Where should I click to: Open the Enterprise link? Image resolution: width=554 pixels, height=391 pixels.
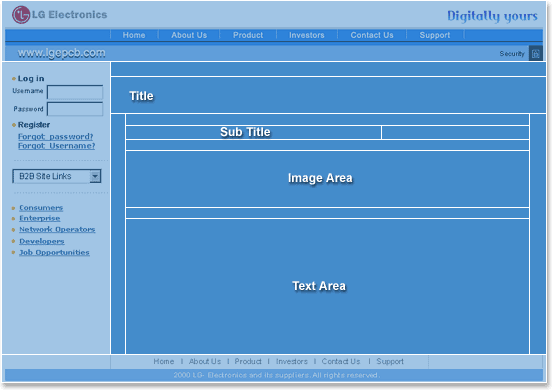click(40, 218)
